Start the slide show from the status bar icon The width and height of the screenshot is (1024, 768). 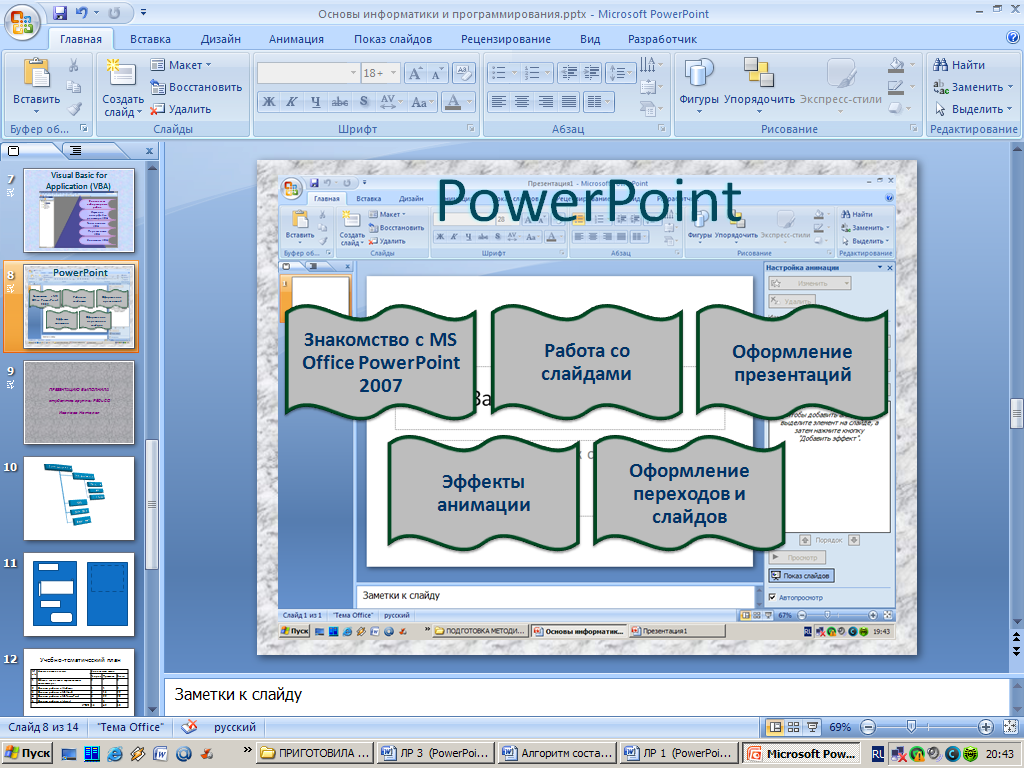812,727
